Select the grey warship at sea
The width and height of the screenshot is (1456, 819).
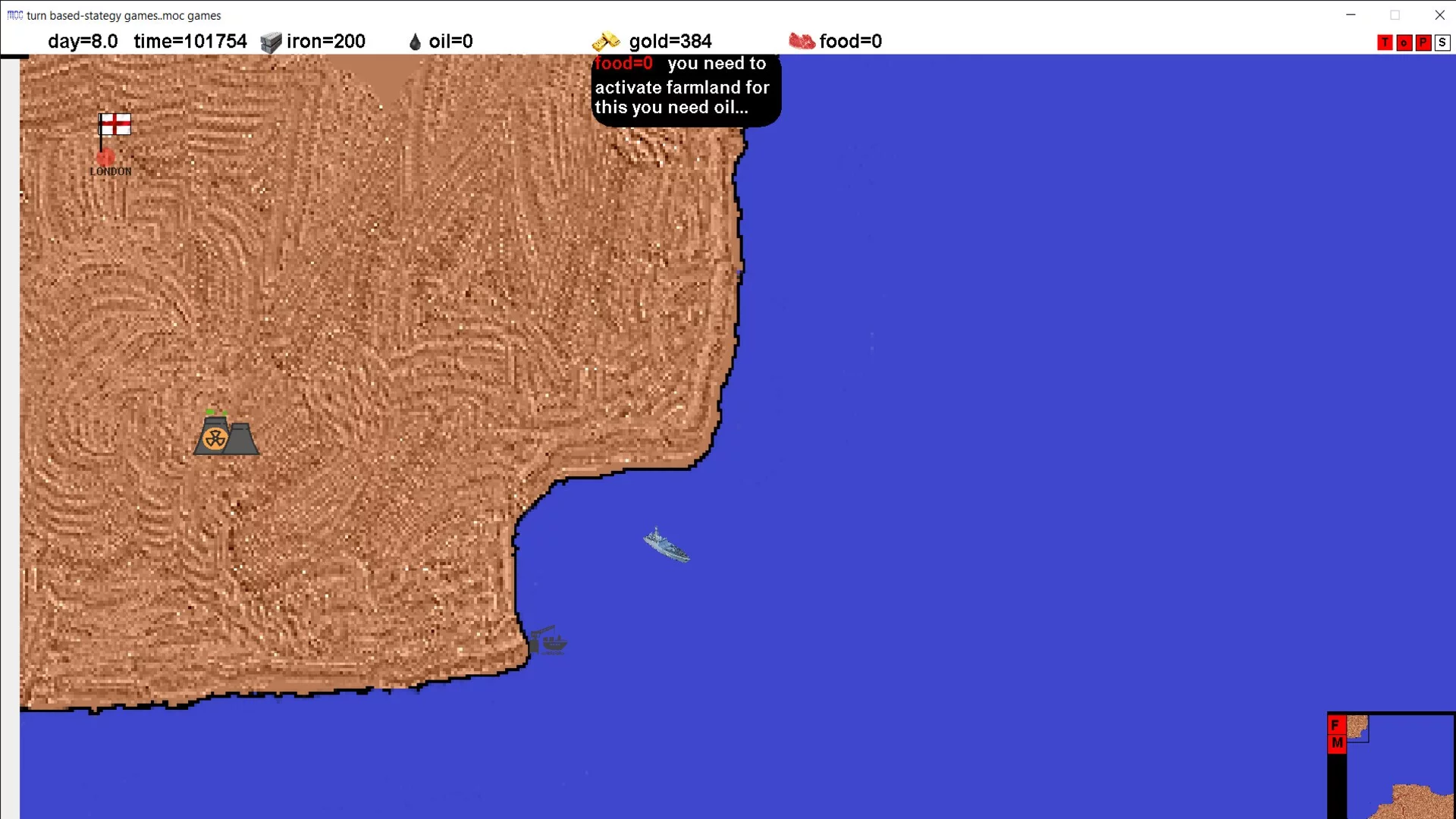tap(667, 545)
